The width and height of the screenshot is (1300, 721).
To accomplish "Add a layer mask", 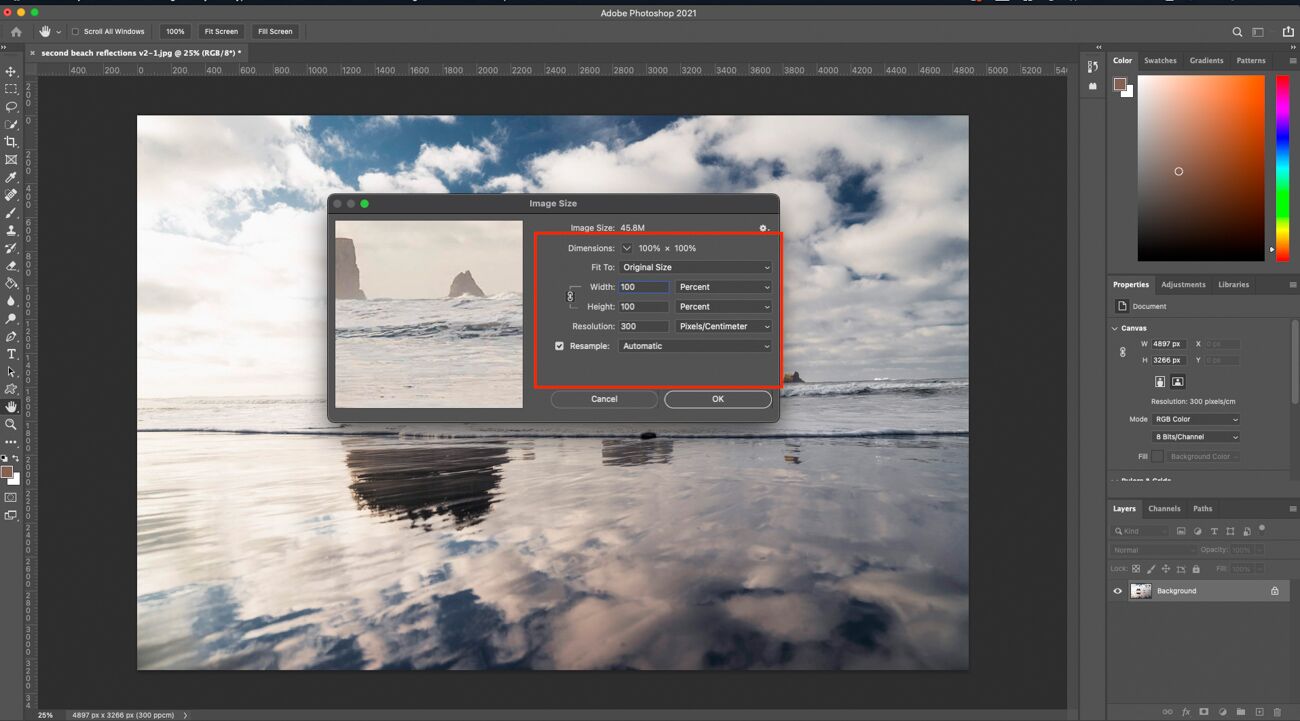I will (x=1205, y=712).
